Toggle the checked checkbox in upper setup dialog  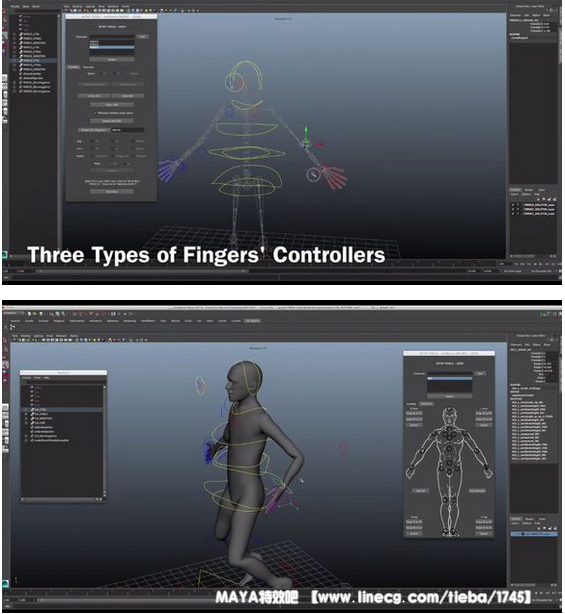(95, 113)
